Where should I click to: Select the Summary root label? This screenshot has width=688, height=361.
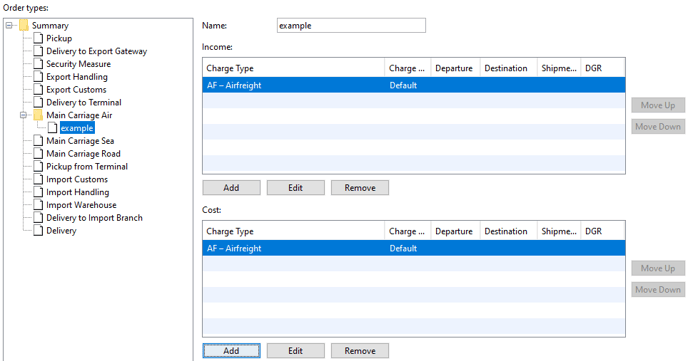50,25
